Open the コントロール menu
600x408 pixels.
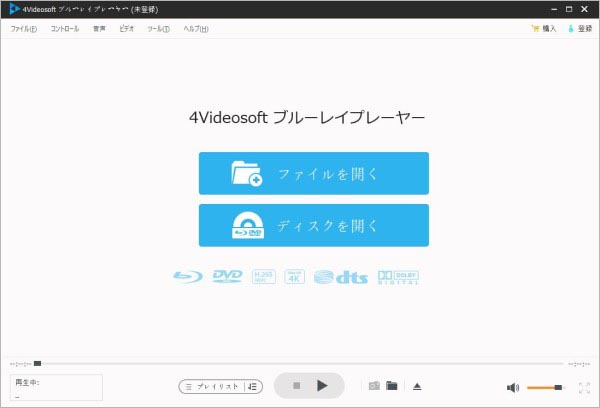coord(65,29)
